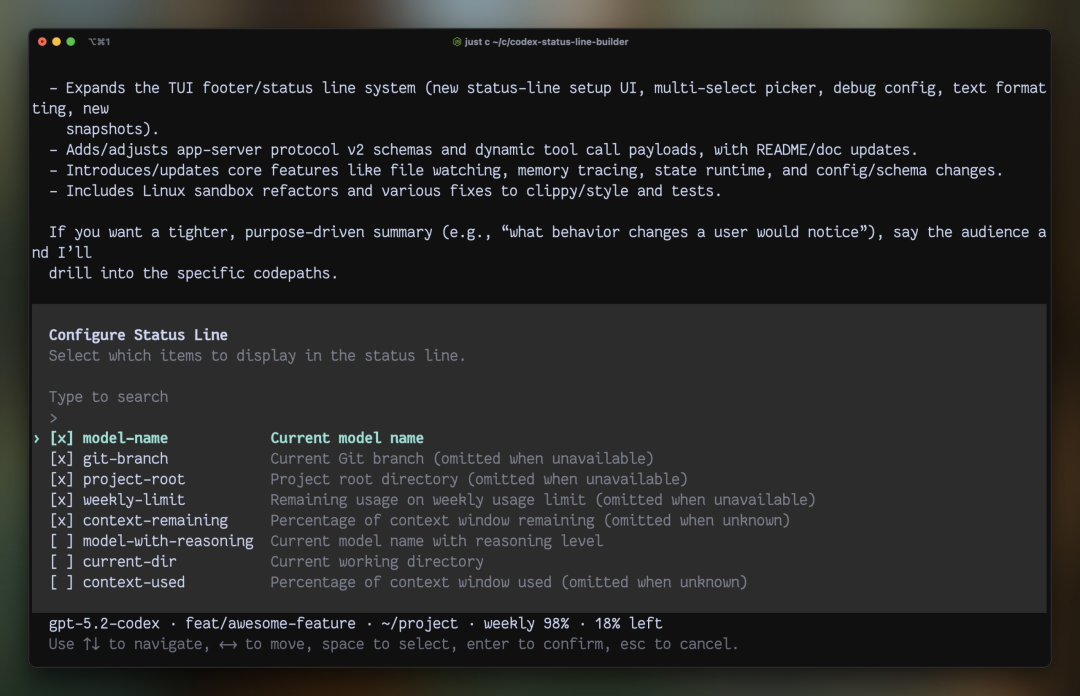Image resolution: width=1080 pixels, height=696 pixels.
Task: Toggle the model-name checkbox
Action: coord(61,438)
